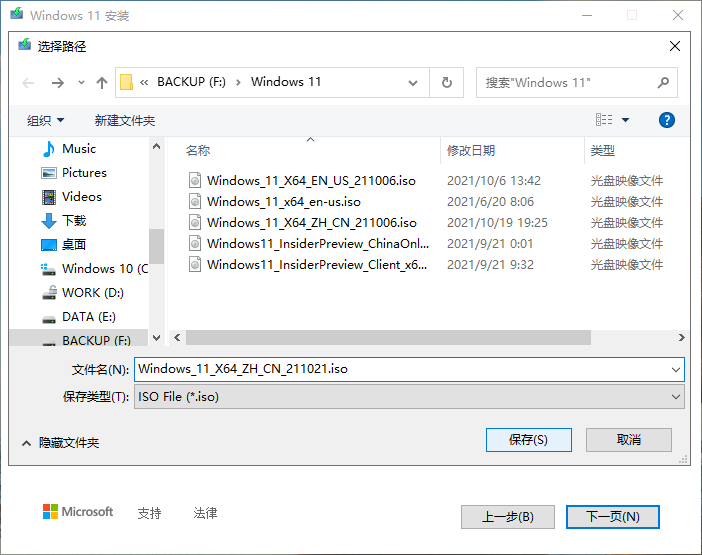Open the view options dropdown arrow

[x=625, y=120]
